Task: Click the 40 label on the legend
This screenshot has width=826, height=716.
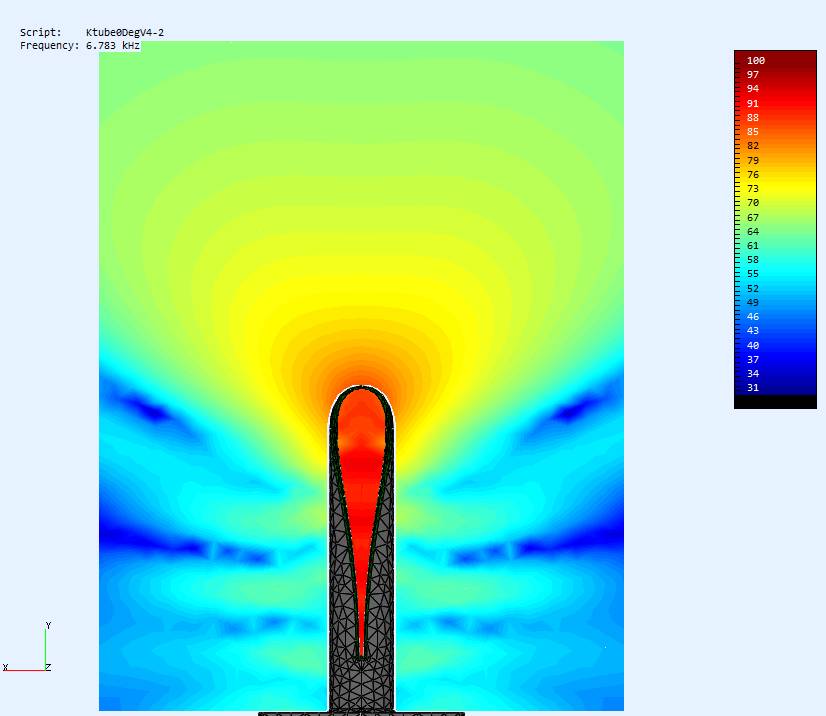Action: point(753,346)
